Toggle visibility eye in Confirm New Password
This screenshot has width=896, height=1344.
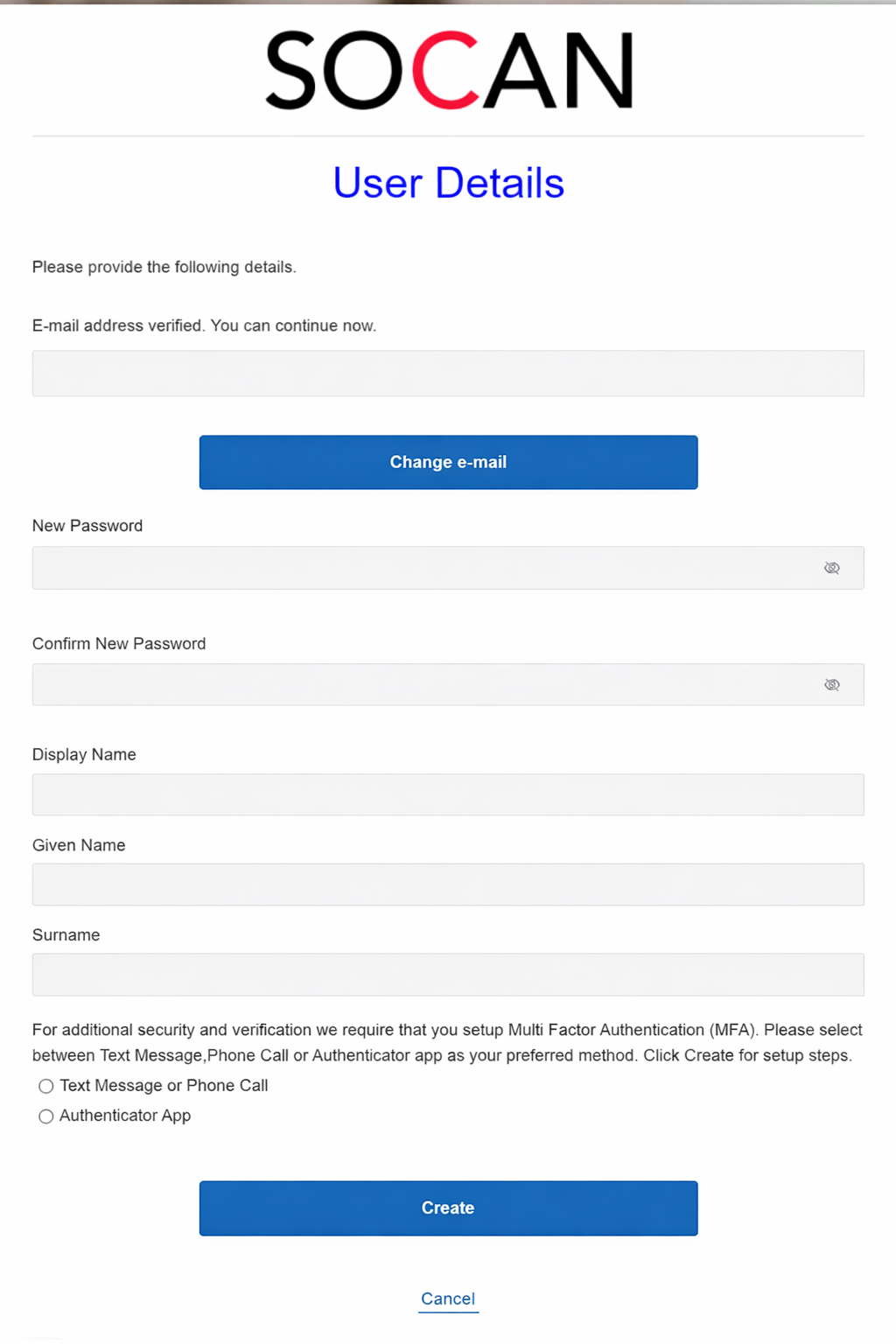[x=831, y=684]
